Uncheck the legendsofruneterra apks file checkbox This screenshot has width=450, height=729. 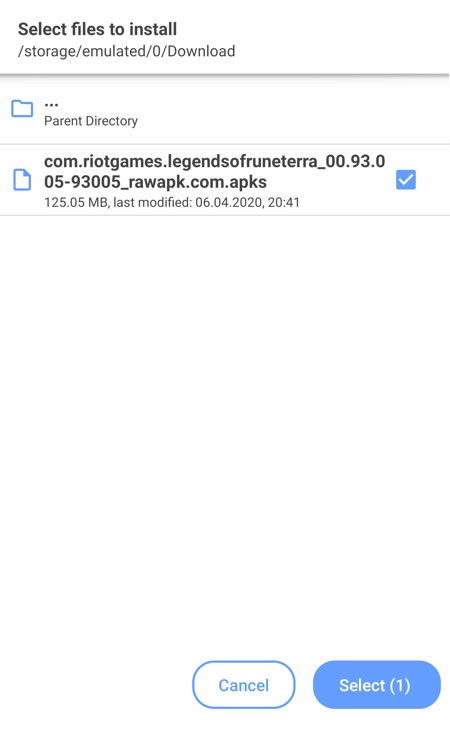(x=406, y=180)
